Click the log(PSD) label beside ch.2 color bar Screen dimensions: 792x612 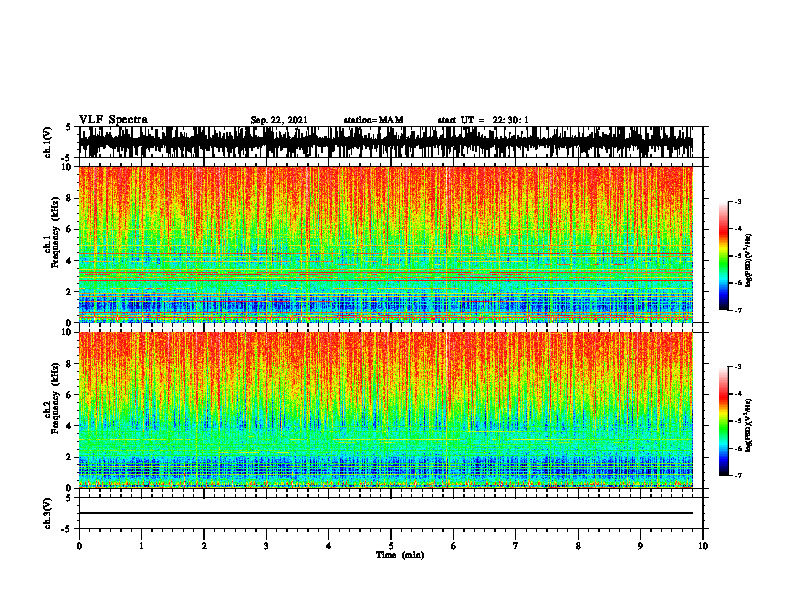pos(748,425)
